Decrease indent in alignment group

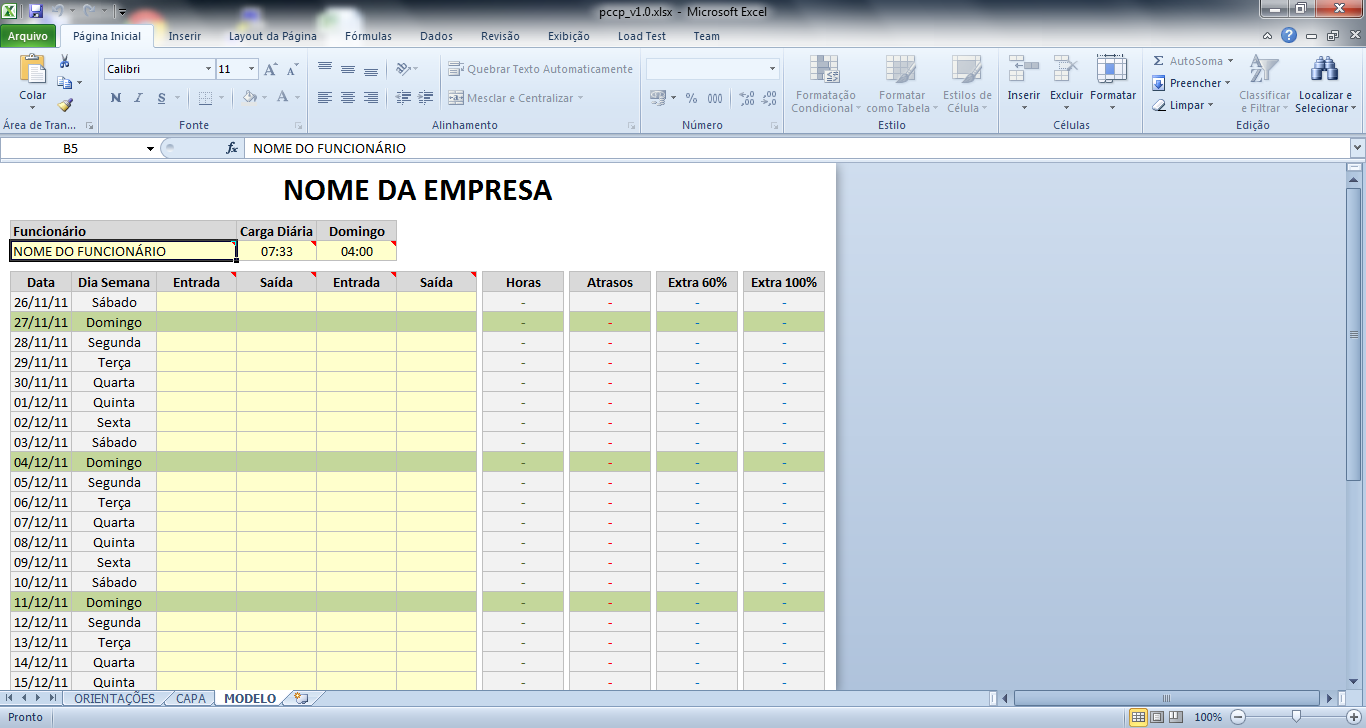tap(403, 98)
